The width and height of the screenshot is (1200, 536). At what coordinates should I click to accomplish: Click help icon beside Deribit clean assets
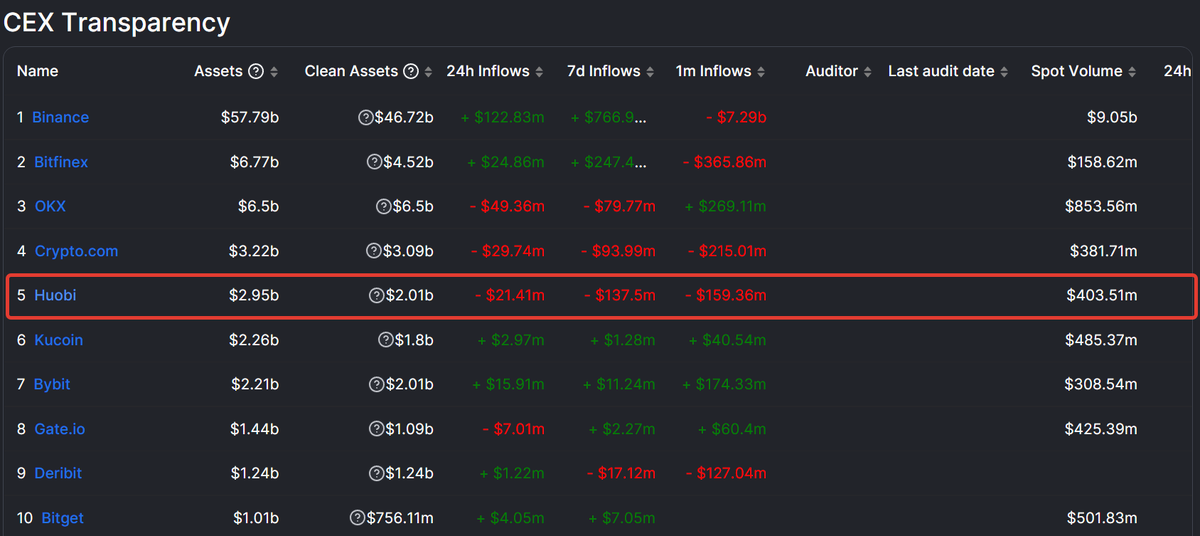(x=376, y=473)
